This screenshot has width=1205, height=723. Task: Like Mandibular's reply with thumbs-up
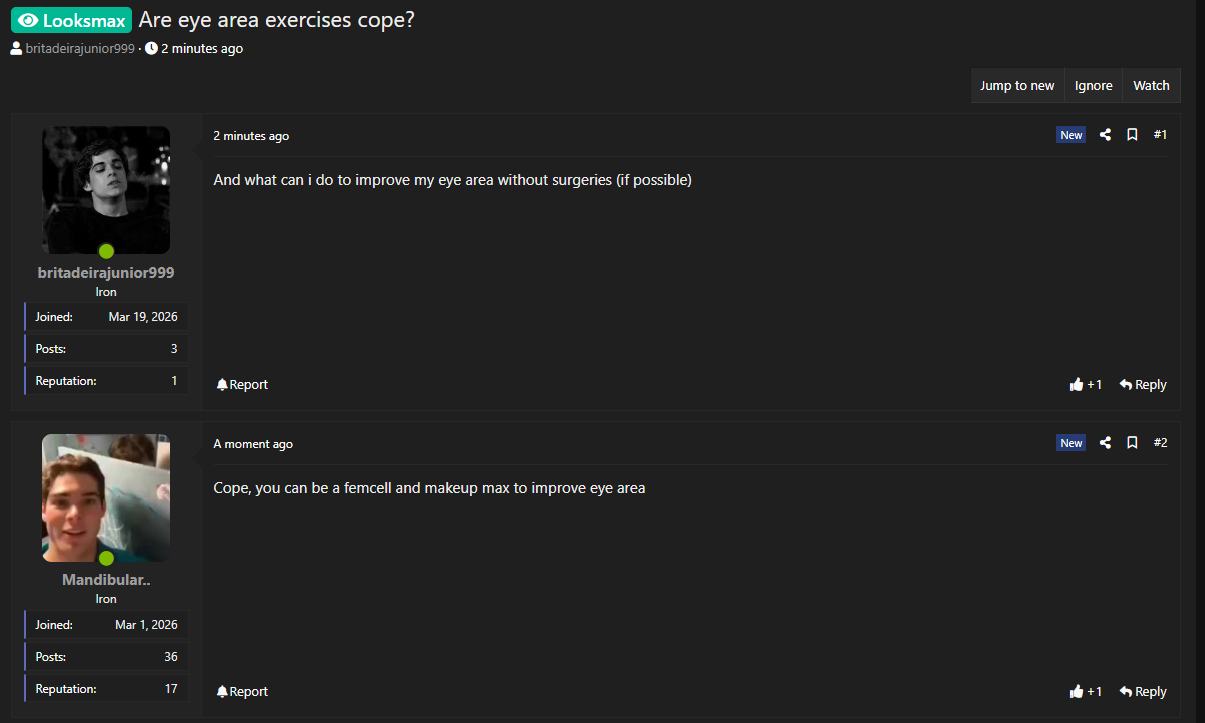tap(1085, 692)
